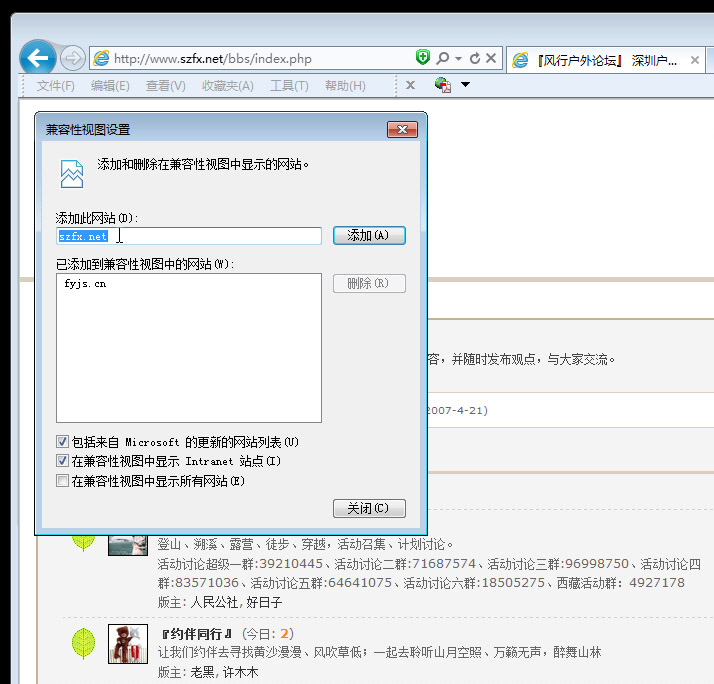Screen dimensions: 714x684
Task: Click the address bar URL text
Action: coord(213,59)
